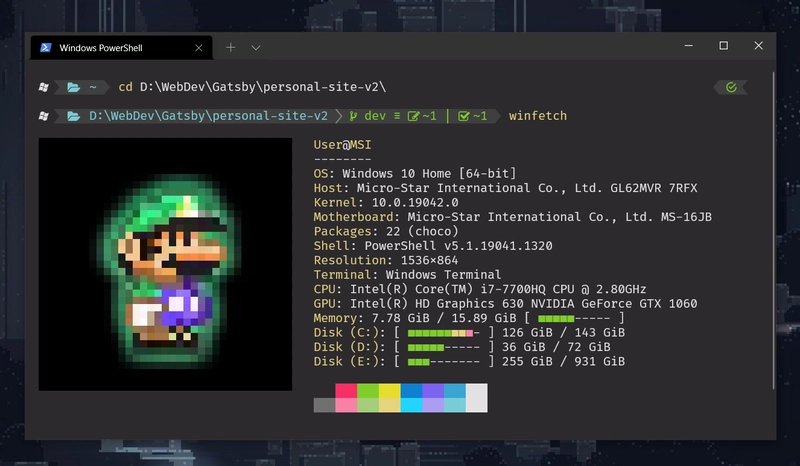This screenshot has height=466, width=800.
Task: Click the cd D:\WebDev\Gatsby command text
Action: 252,87
